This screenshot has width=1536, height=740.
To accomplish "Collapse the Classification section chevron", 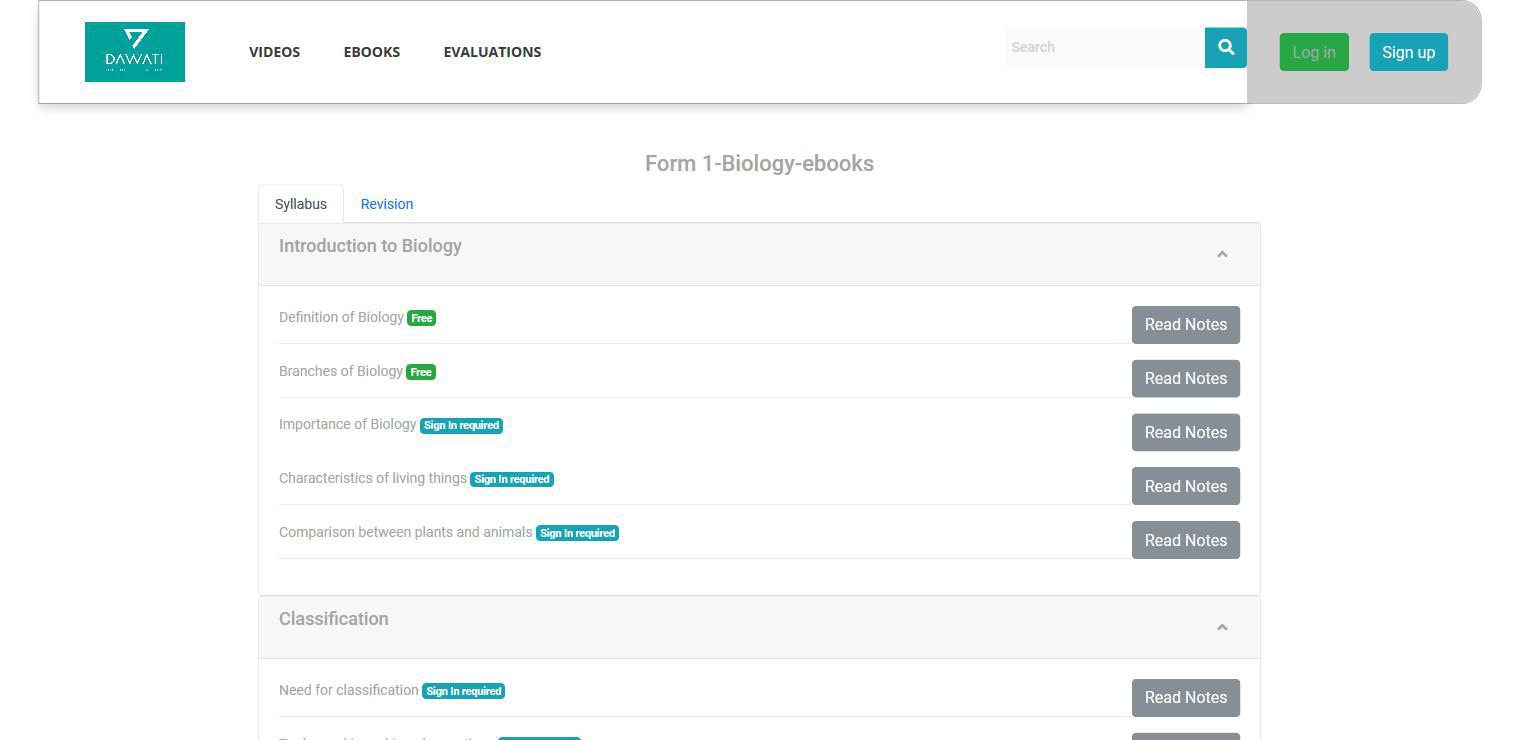I will pyautogui.click(x=1221, y=628).
